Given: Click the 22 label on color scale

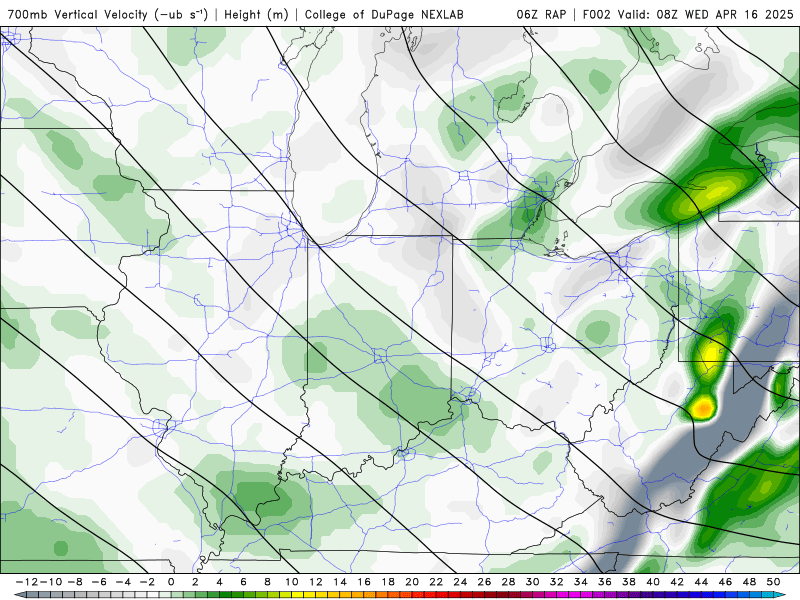Looking at the screenshot, I should (436, 582).
